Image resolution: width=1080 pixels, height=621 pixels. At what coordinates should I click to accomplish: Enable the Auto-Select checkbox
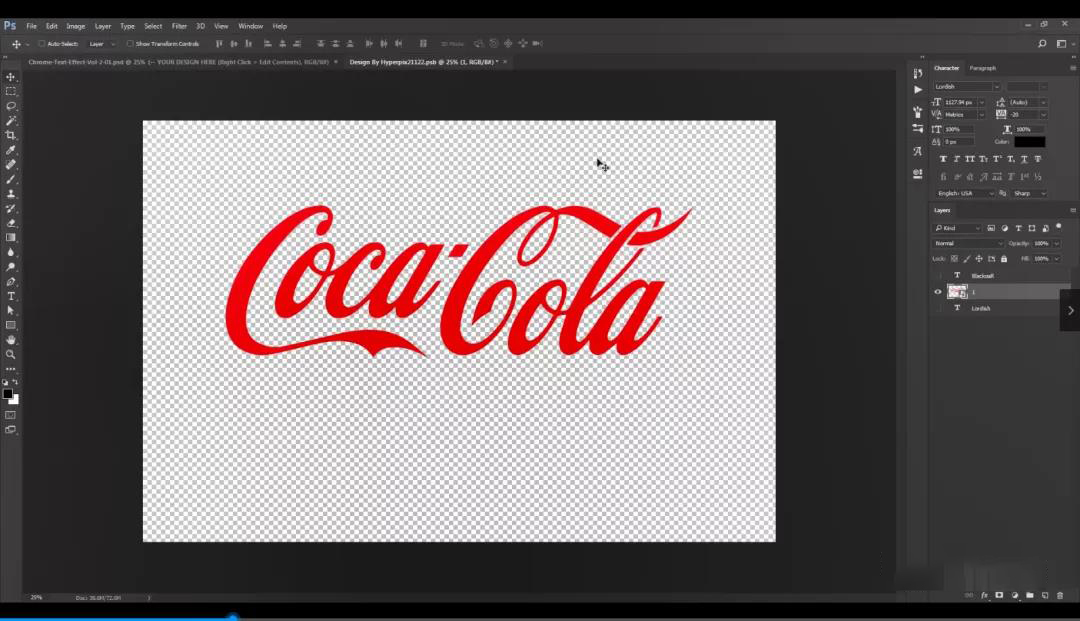(x=41, y=44)
